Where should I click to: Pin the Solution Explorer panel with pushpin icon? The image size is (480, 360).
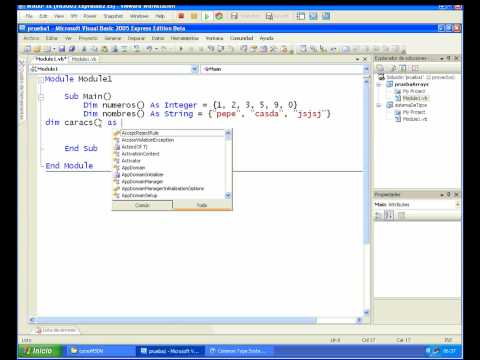pos(449,58)
